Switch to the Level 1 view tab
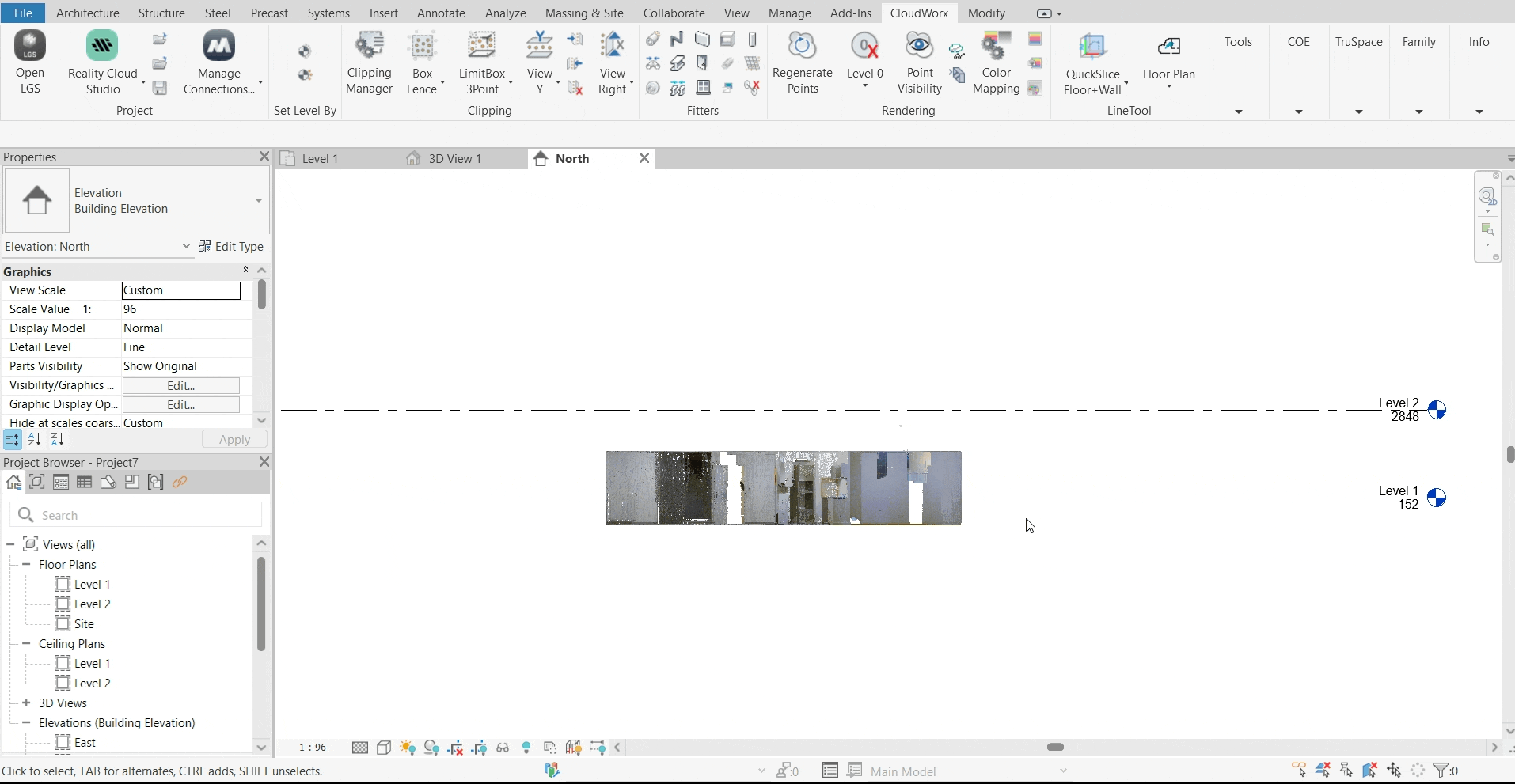Screen dimensions: 1515x784 pyautogui.click(x=318, y=158)
